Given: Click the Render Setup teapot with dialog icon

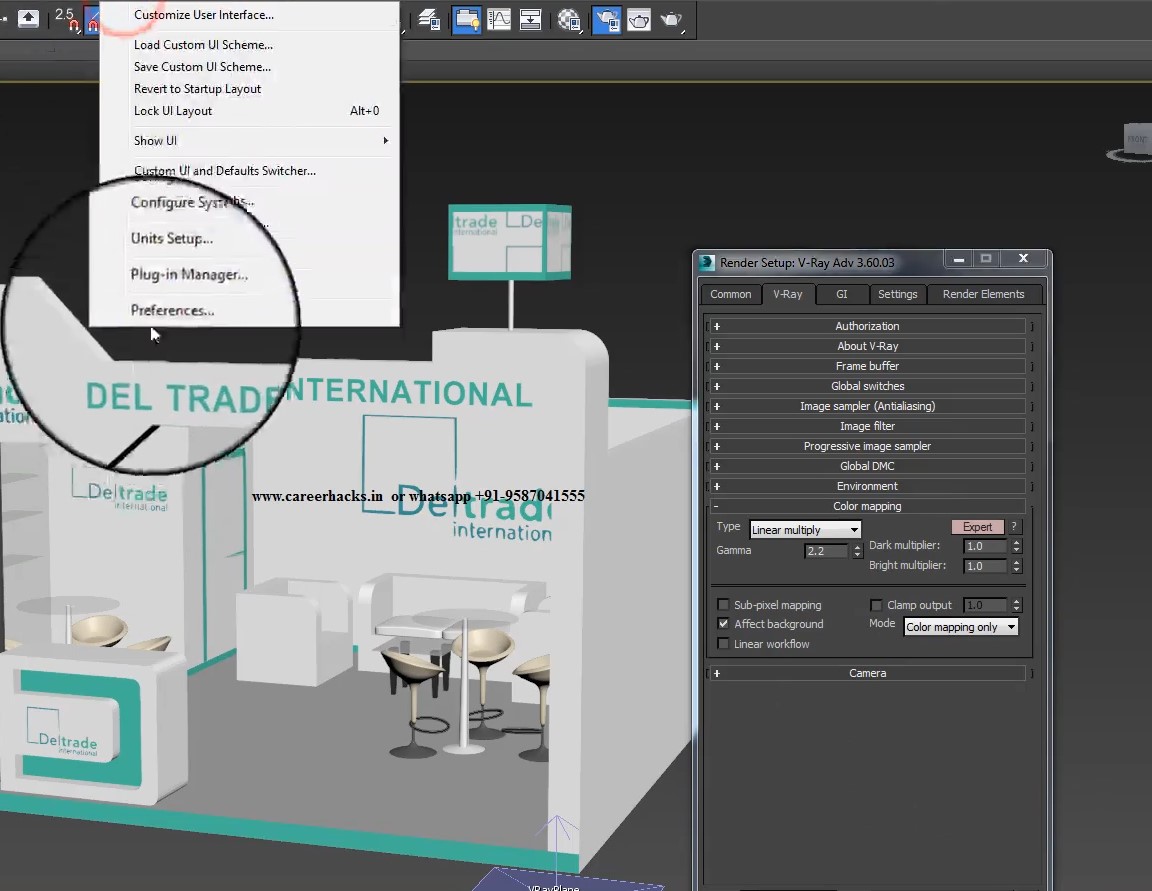Looking at the screenshot, I should click(x=609, y=20).
